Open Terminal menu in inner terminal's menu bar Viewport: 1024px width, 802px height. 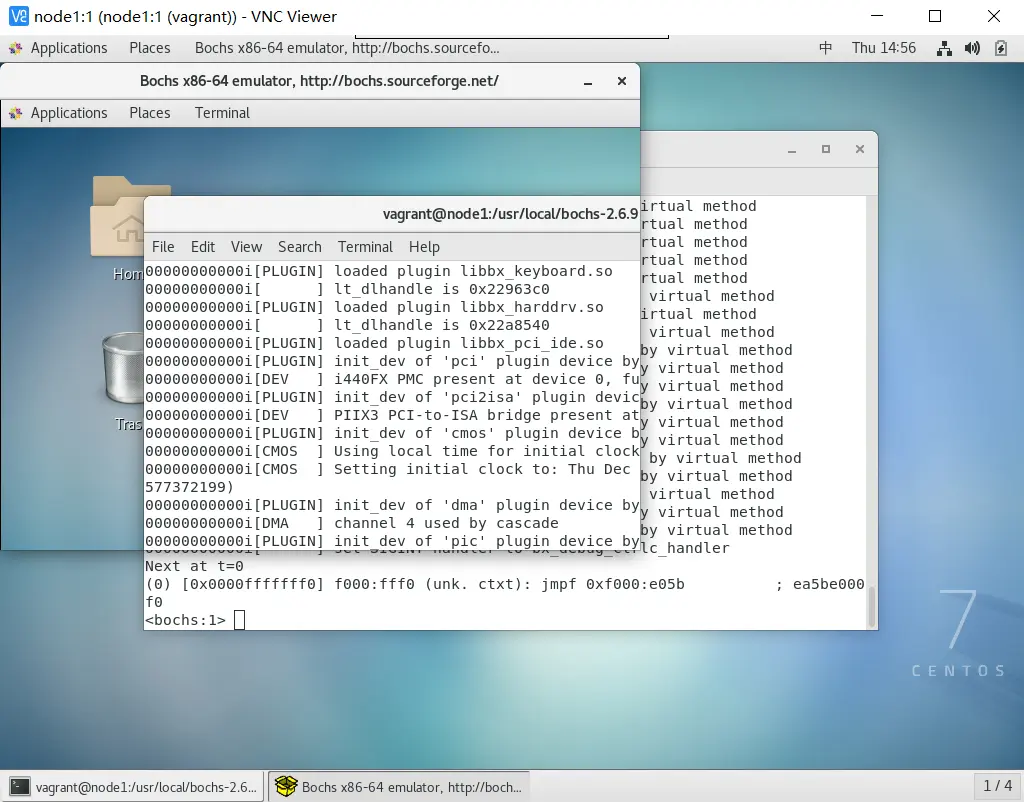(x=365, y=247)
